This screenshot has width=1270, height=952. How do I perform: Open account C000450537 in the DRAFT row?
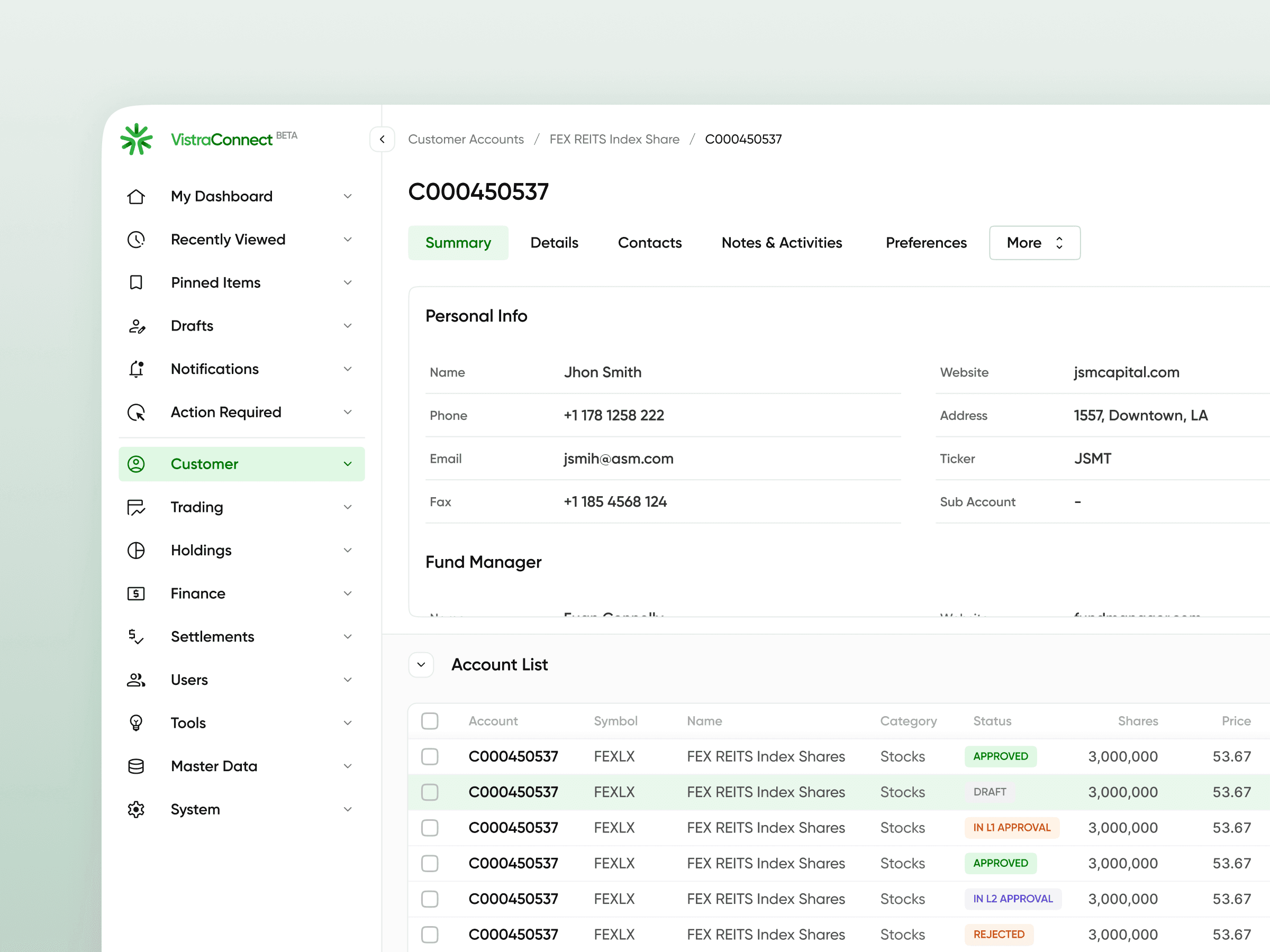(513, 792)
